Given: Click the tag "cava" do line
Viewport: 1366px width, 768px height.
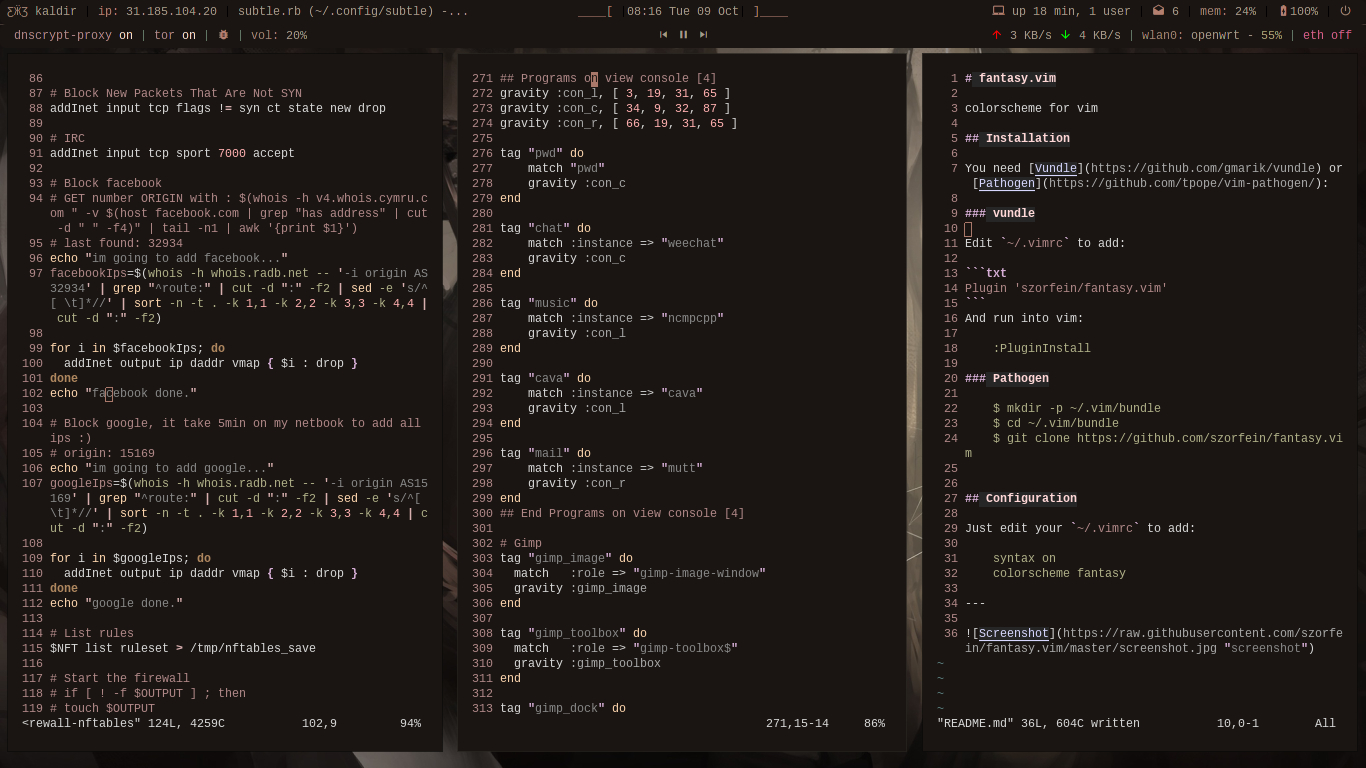Looking at the screenshot, I should 545,378.
